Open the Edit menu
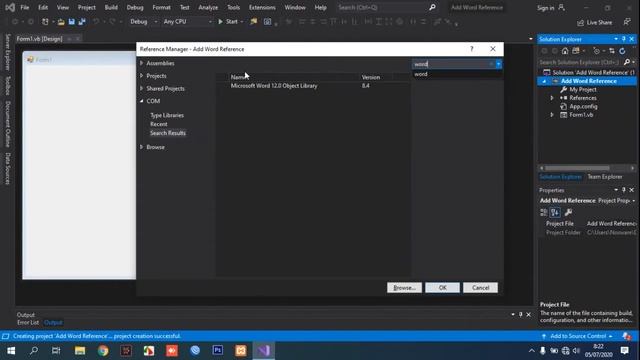640x360 pixels. tap(43, 7)
